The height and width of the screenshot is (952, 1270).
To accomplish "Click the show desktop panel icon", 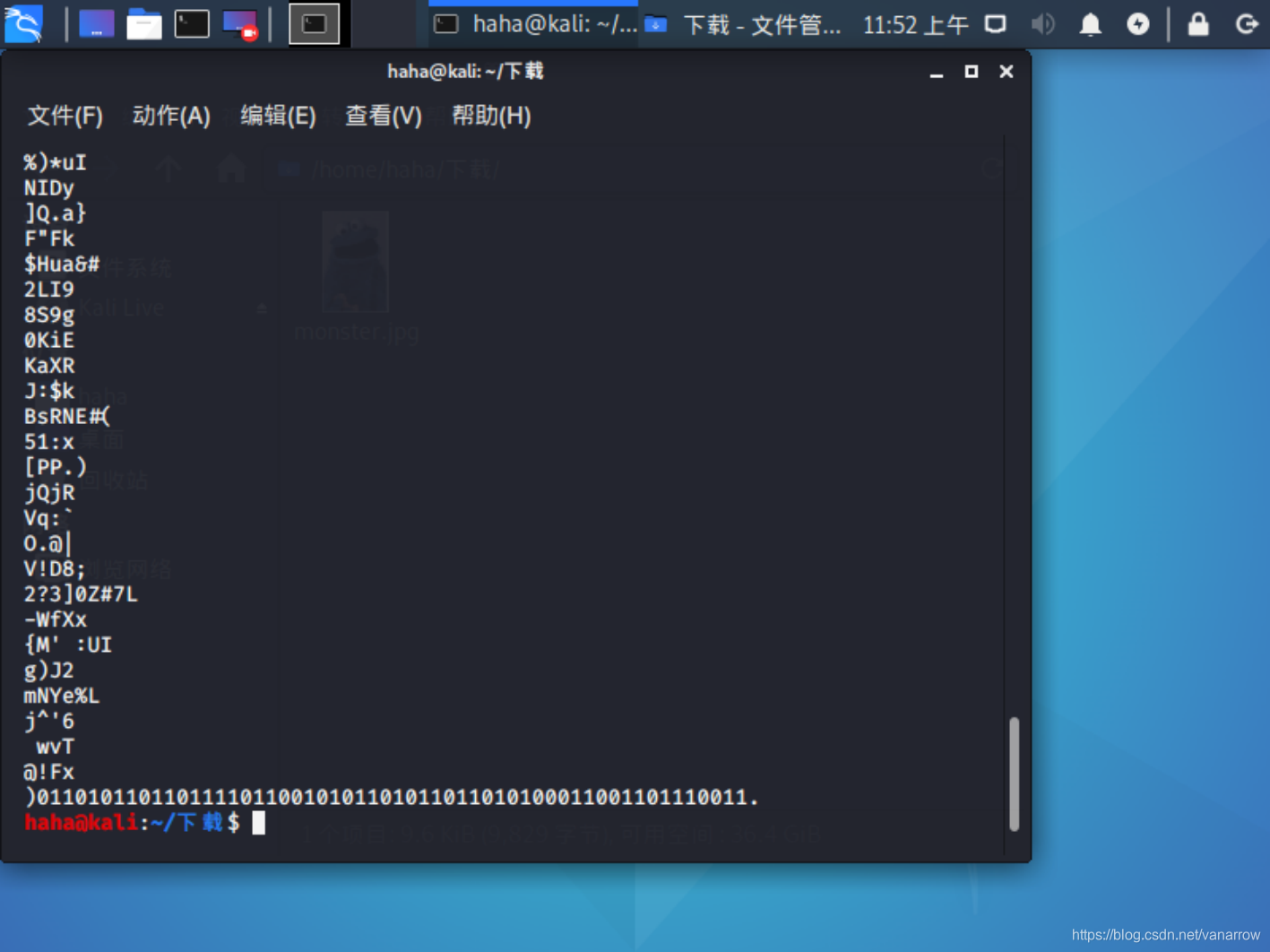I will (x=96, y=24).
